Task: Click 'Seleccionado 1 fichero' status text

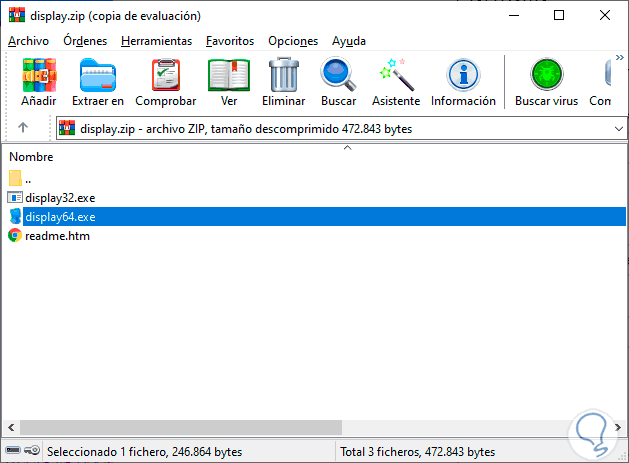Action: coord(144,452)
